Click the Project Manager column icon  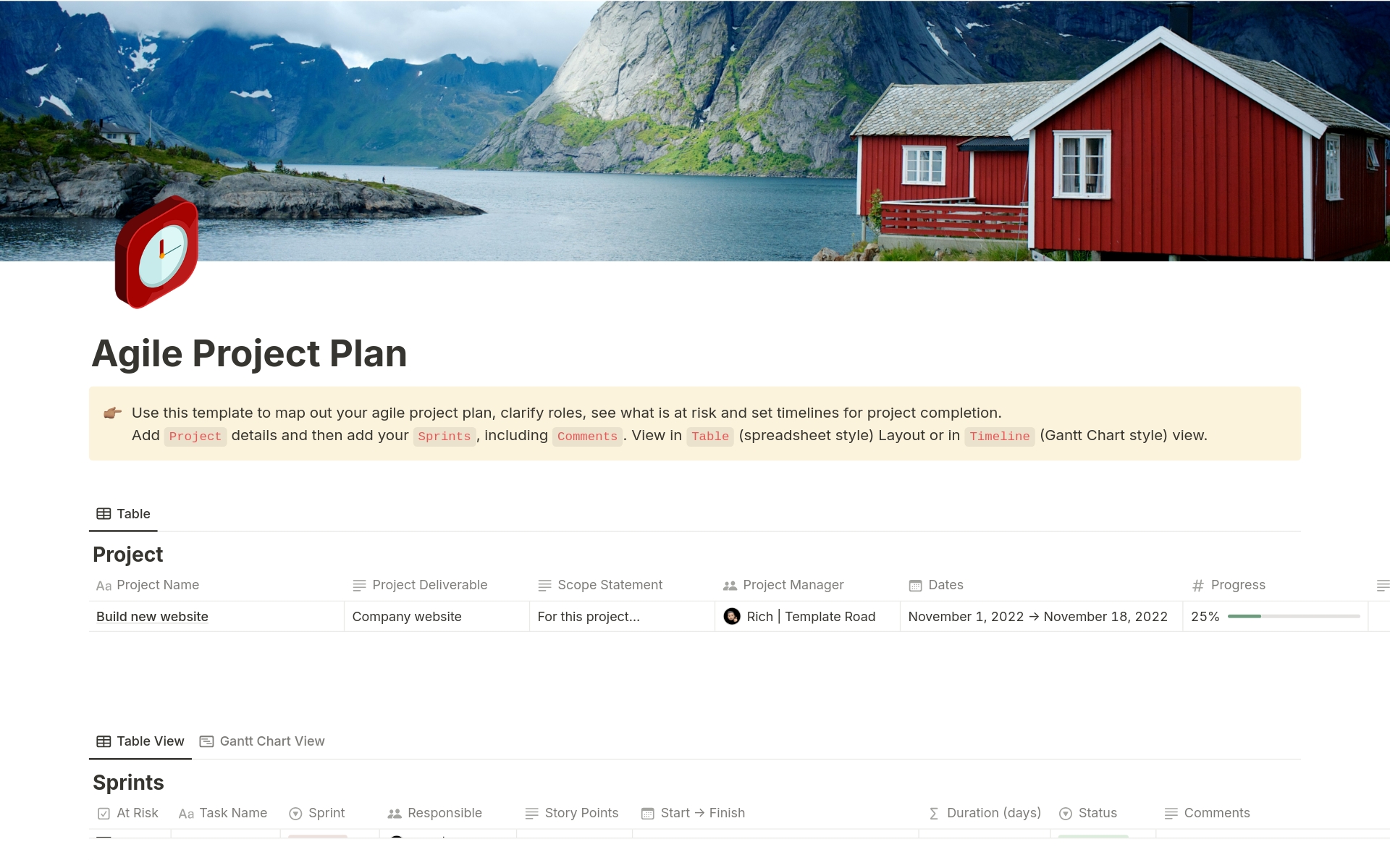point(731,585)
